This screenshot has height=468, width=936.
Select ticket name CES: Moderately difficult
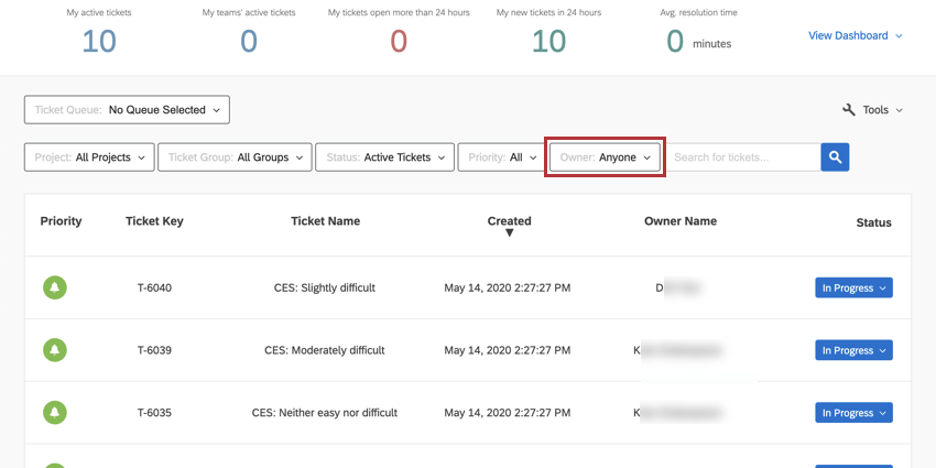click(x=325, y=350)
